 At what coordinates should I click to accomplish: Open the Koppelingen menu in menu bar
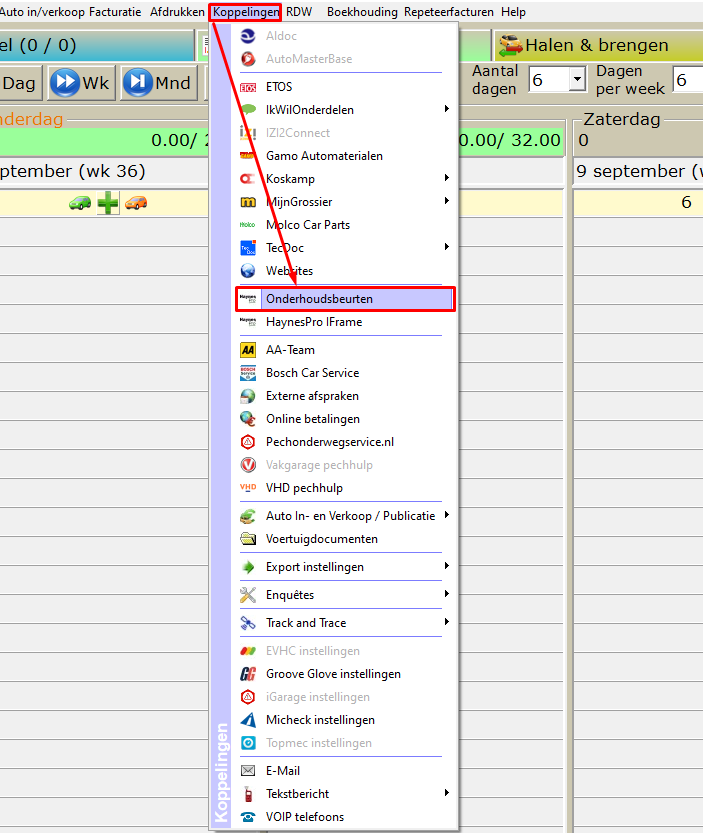(x=245, y=12)
